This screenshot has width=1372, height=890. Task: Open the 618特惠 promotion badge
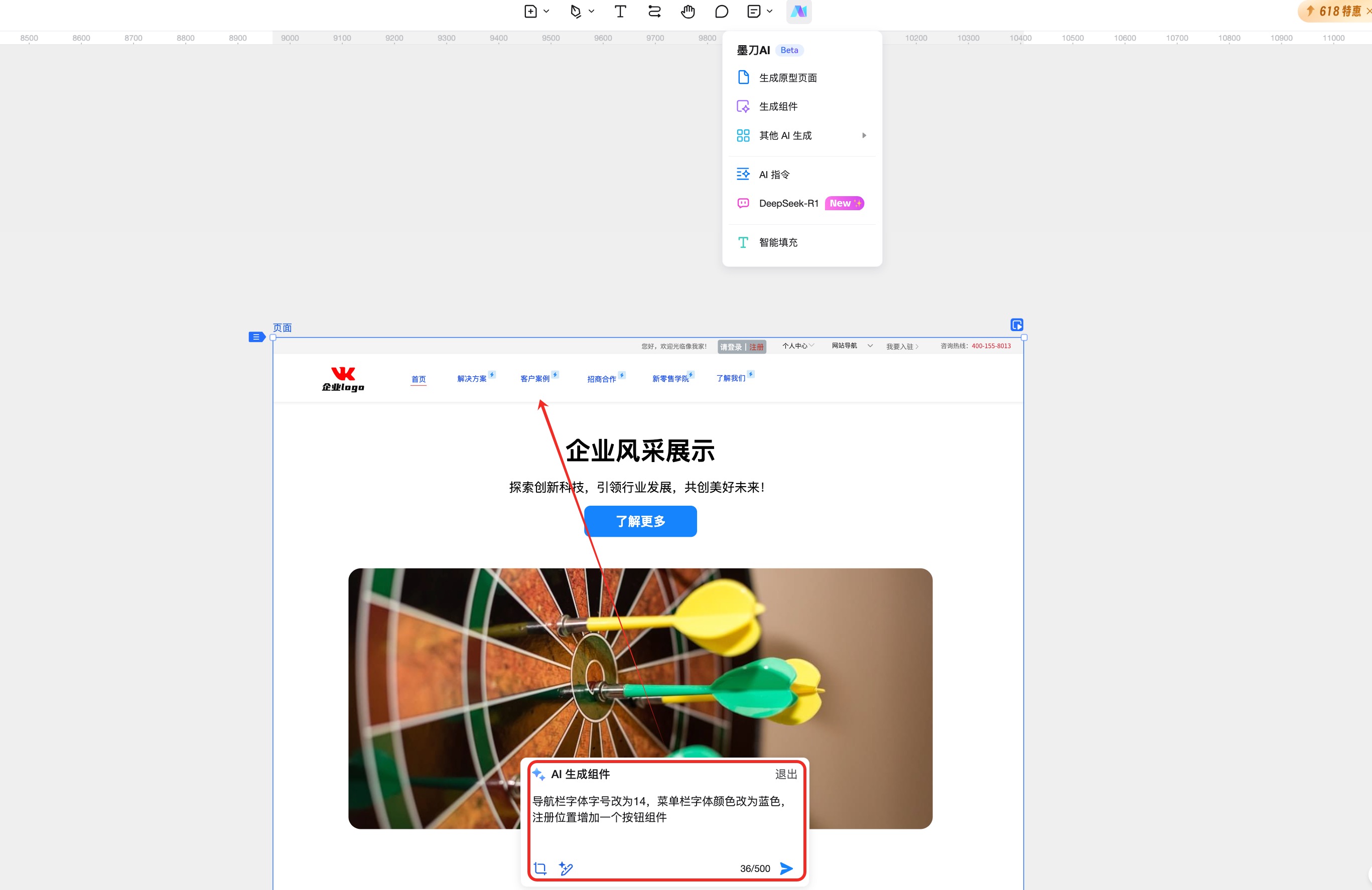pos(1335,12)
